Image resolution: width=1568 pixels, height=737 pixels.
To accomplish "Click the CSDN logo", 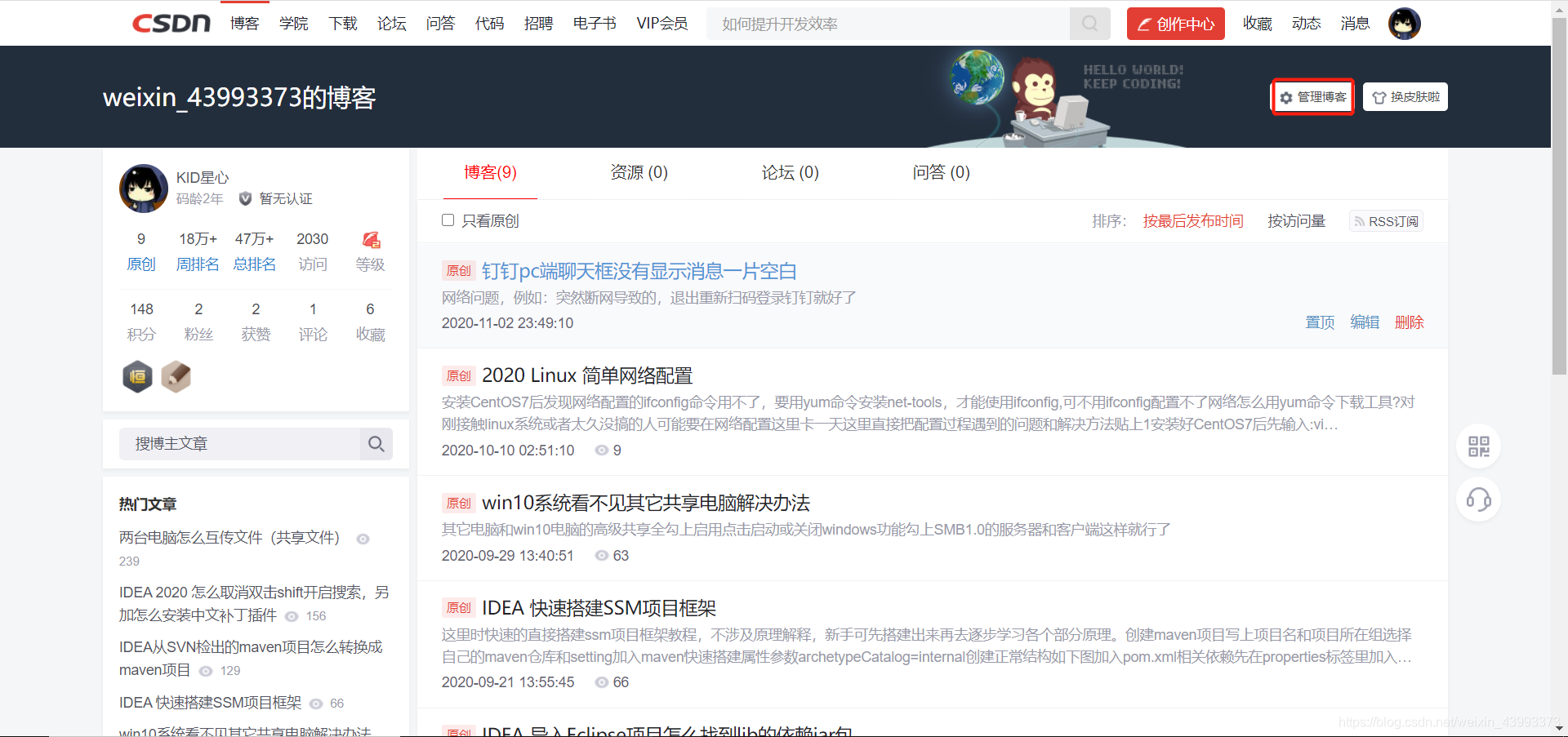I will pyautogui.click(x=171, y=23).
